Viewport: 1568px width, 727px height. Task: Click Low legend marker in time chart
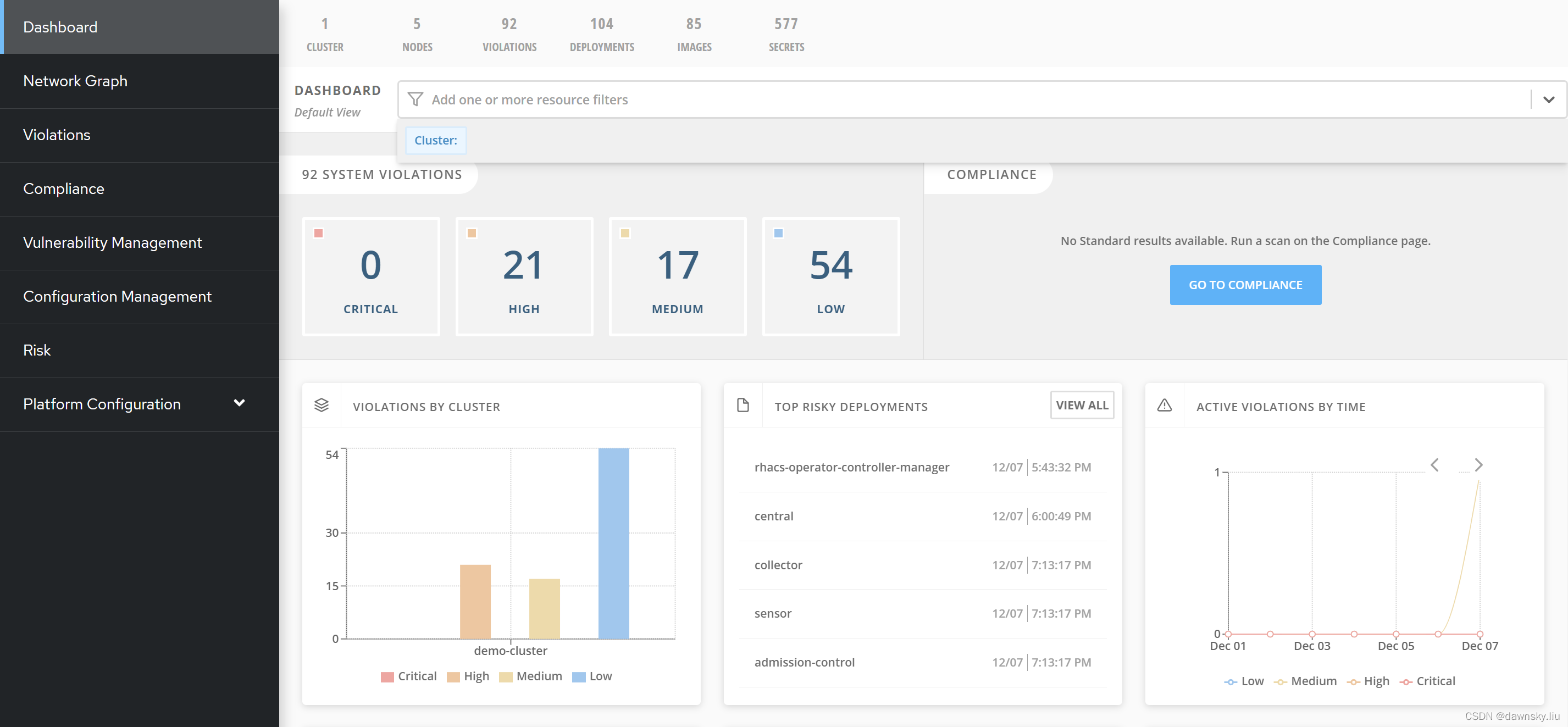point(1231,681)
